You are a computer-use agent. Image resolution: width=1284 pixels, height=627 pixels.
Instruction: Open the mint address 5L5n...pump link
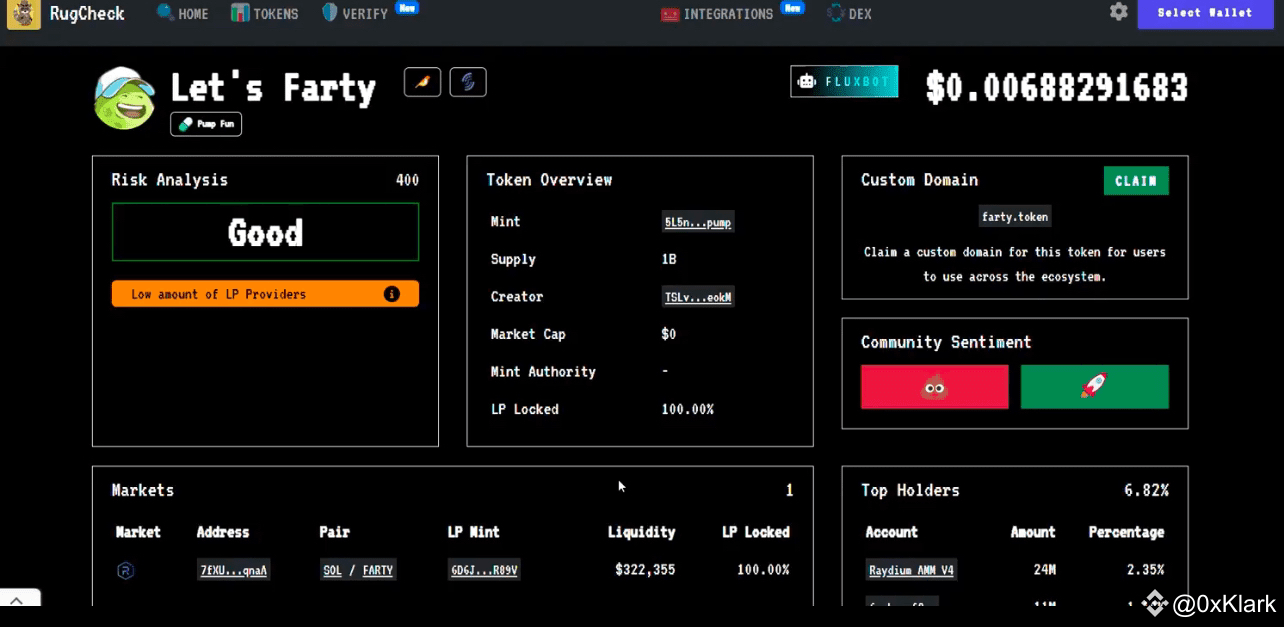(698, 223)
